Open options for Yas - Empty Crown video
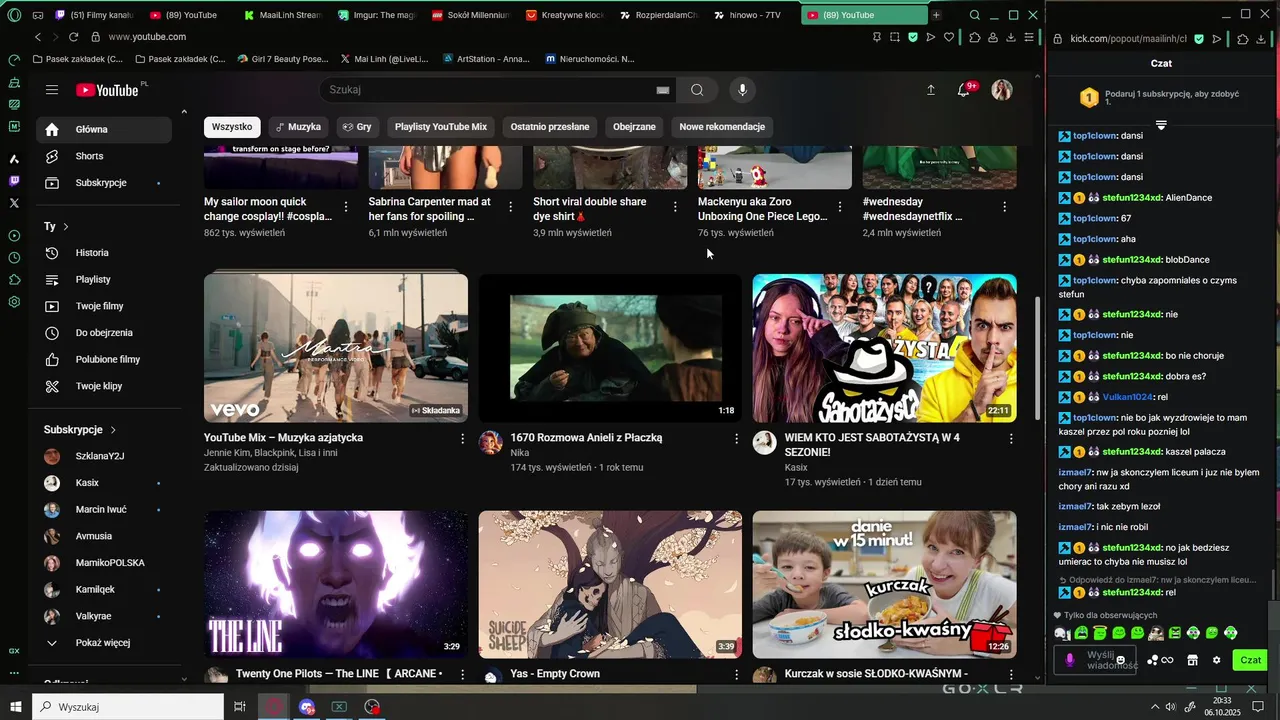This screenshot has height=720, width=1280. [737, 675]
